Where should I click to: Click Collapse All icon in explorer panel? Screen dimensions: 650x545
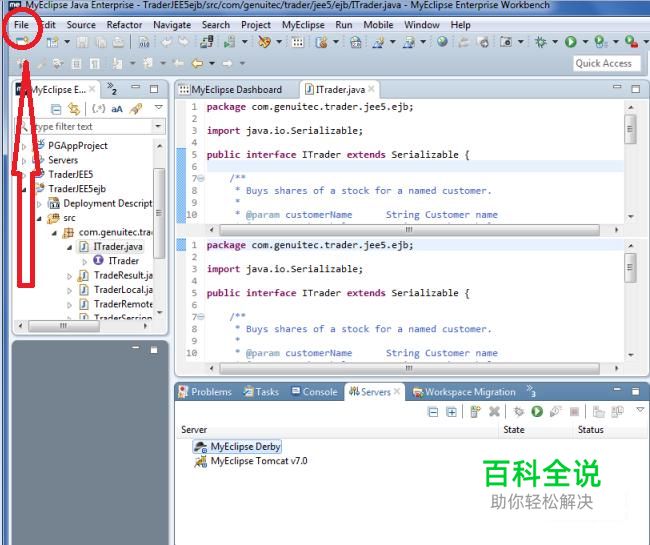[56, 109]
